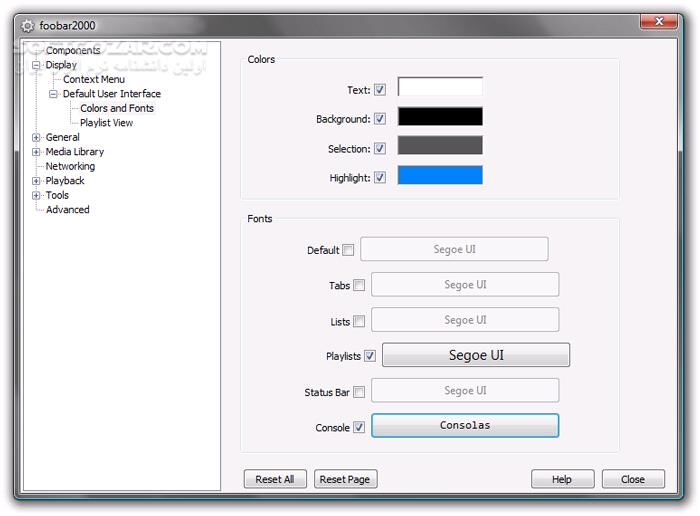This screenshot has width=700, height=516.
Task: Click the Consolas console font button
Action: 465,426
